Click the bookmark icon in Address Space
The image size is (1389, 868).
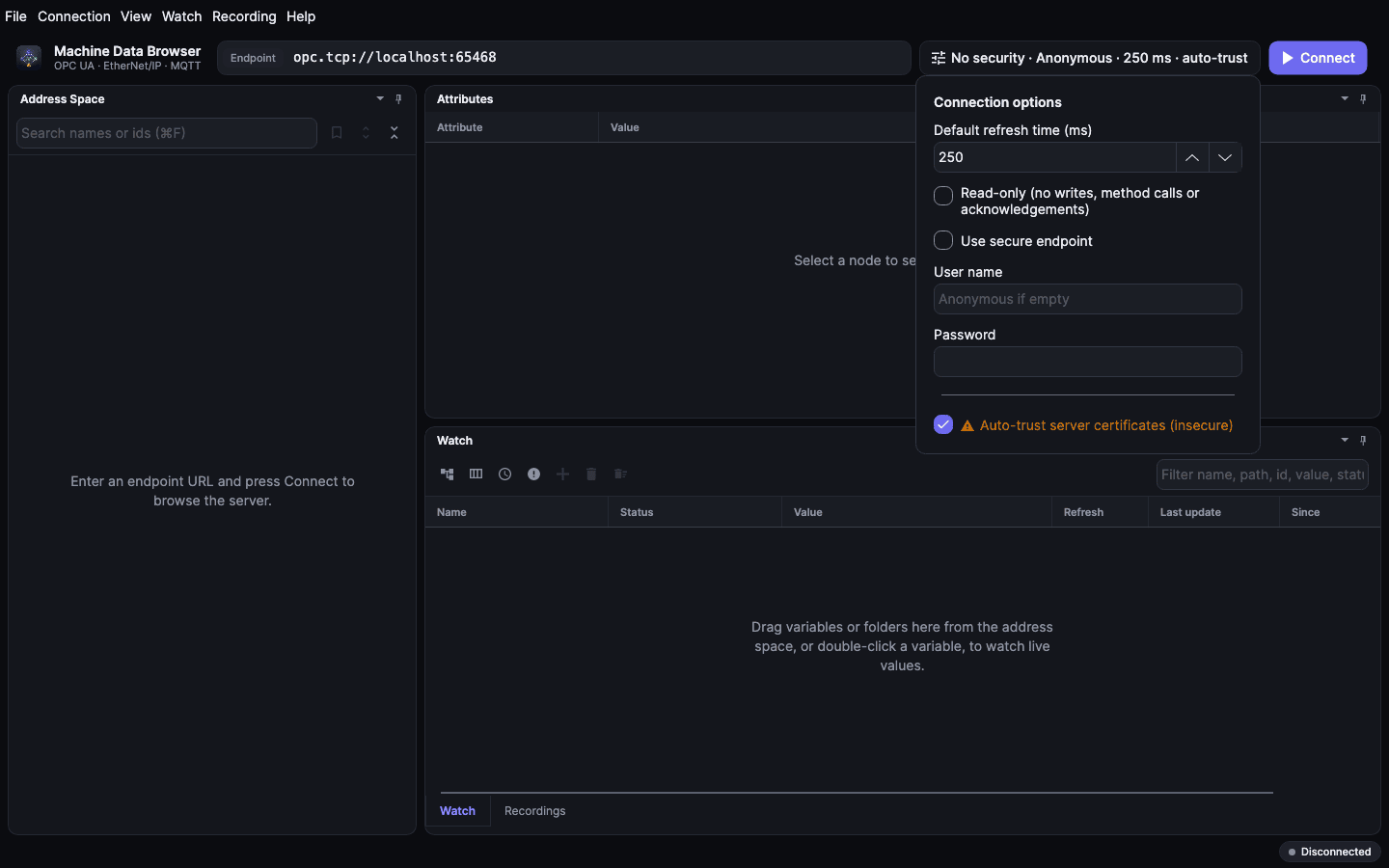point(337,133)
